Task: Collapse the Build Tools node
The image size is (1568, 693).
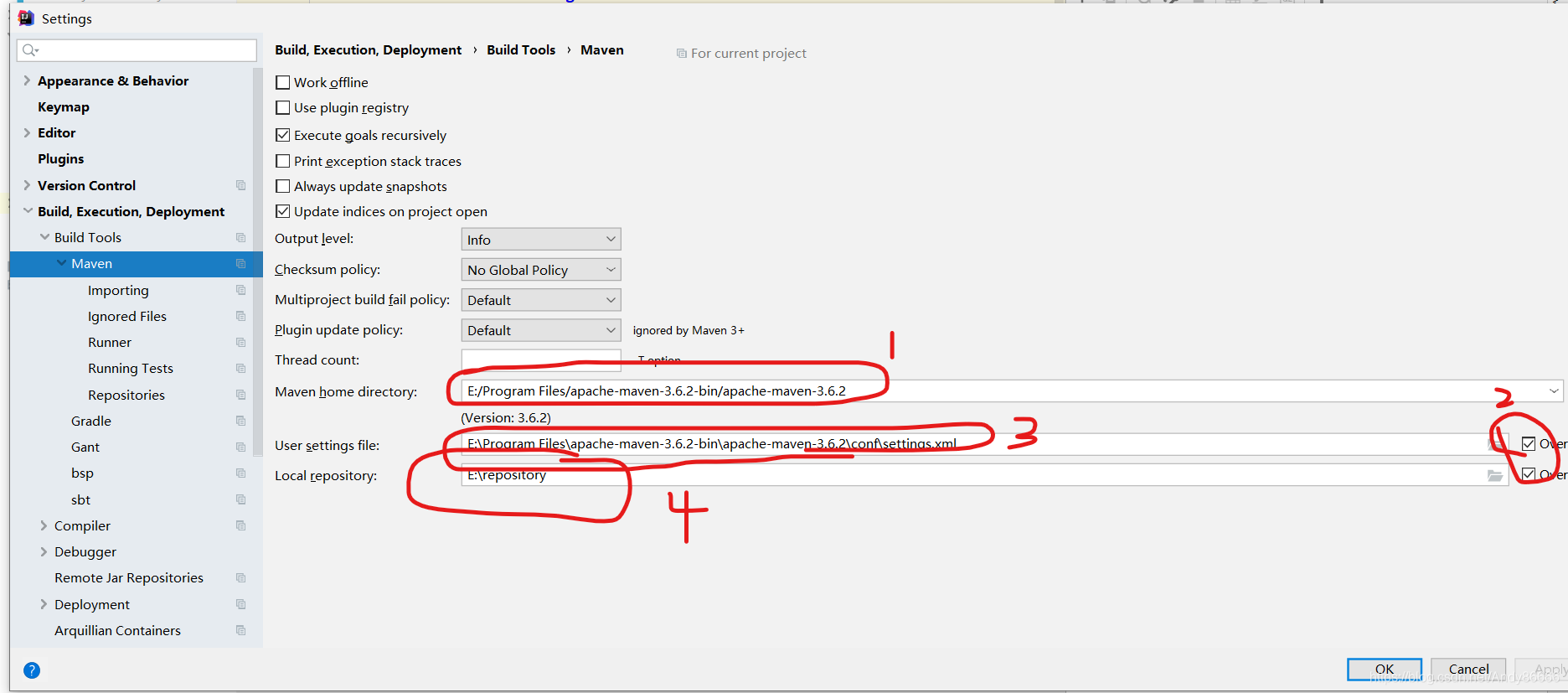Action: [x=44, y=237]
